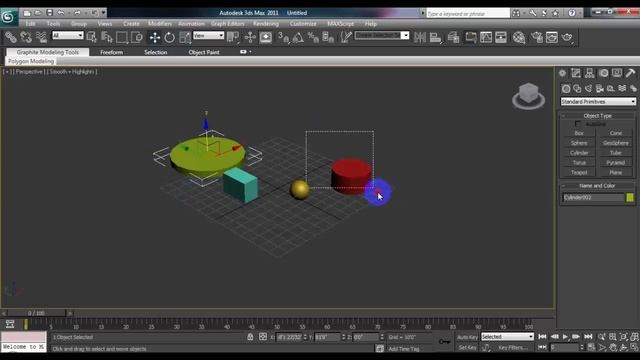The width and height of the screenshot is (640, 360).
Task: Open the Material Editor icon
Action: click(519, 38)
